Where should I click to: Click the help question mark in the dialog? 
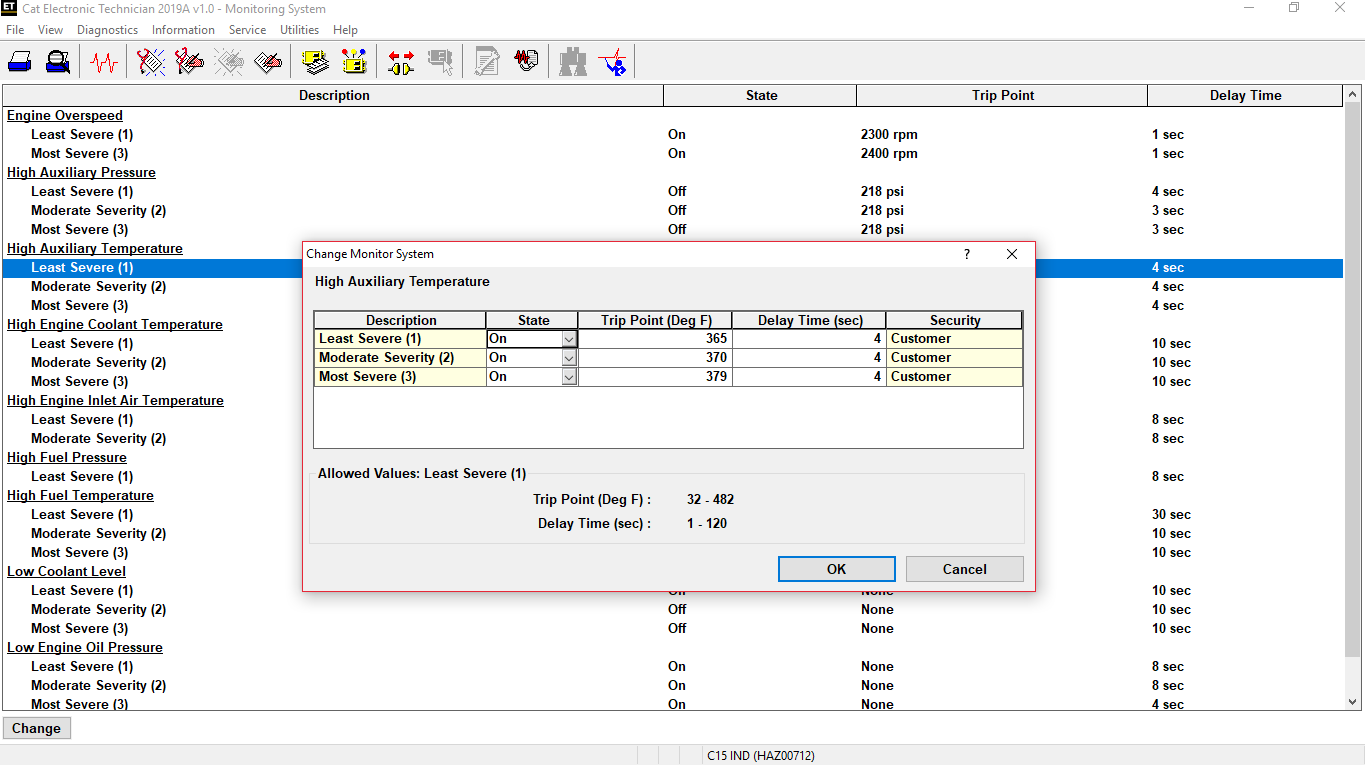pyautogui.click(x=966, y=254)
